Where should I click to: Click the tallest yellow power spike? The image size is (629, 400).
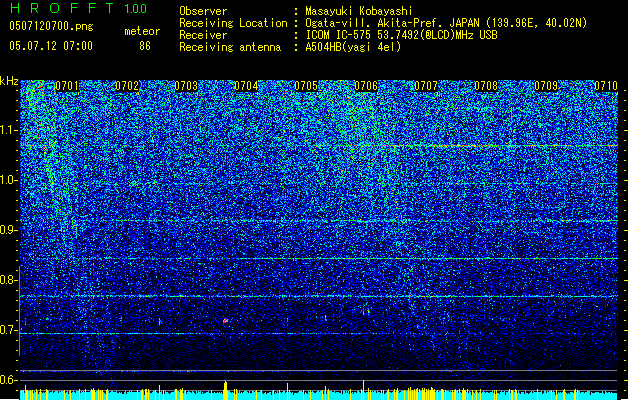pos(363,390)
